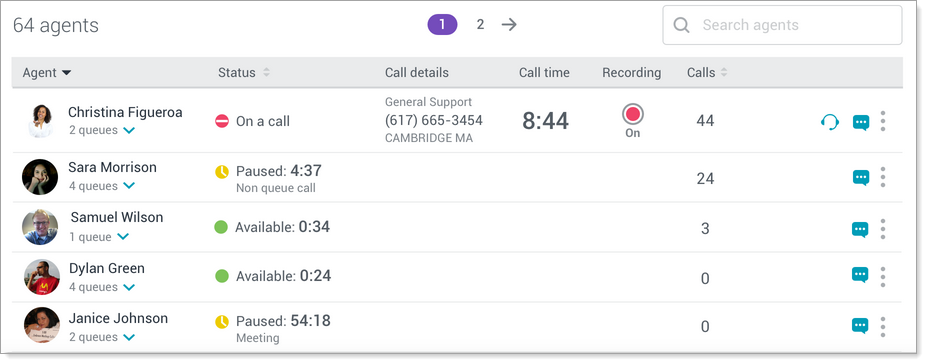Screen dimensions: 927x364
Task: Open Dylan Green's more options menu
Action: [x=883, y=277]
